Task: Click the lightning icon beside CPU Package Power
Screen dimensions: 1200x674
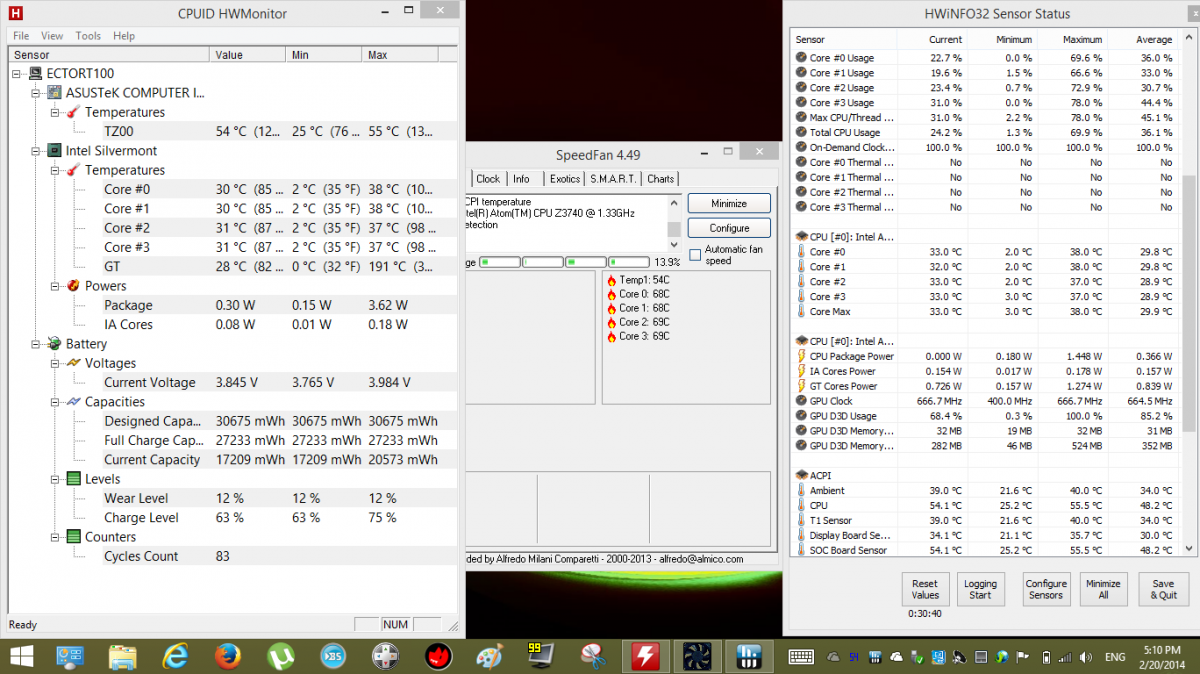Action: (x=801, y=356)
